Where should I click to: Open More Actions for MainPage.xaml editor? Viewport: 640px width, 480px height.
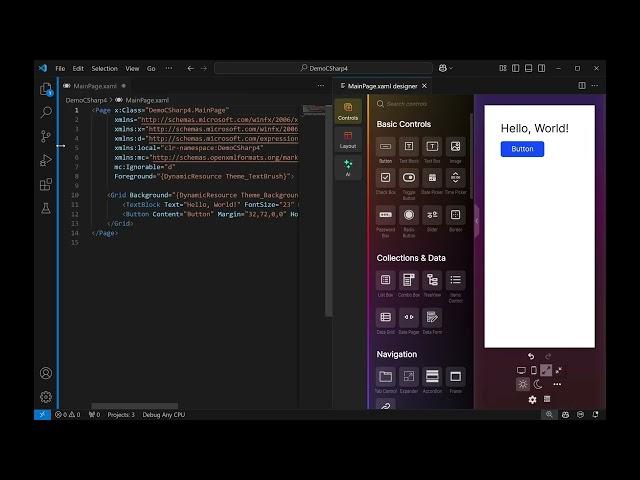tap(321, 86)
